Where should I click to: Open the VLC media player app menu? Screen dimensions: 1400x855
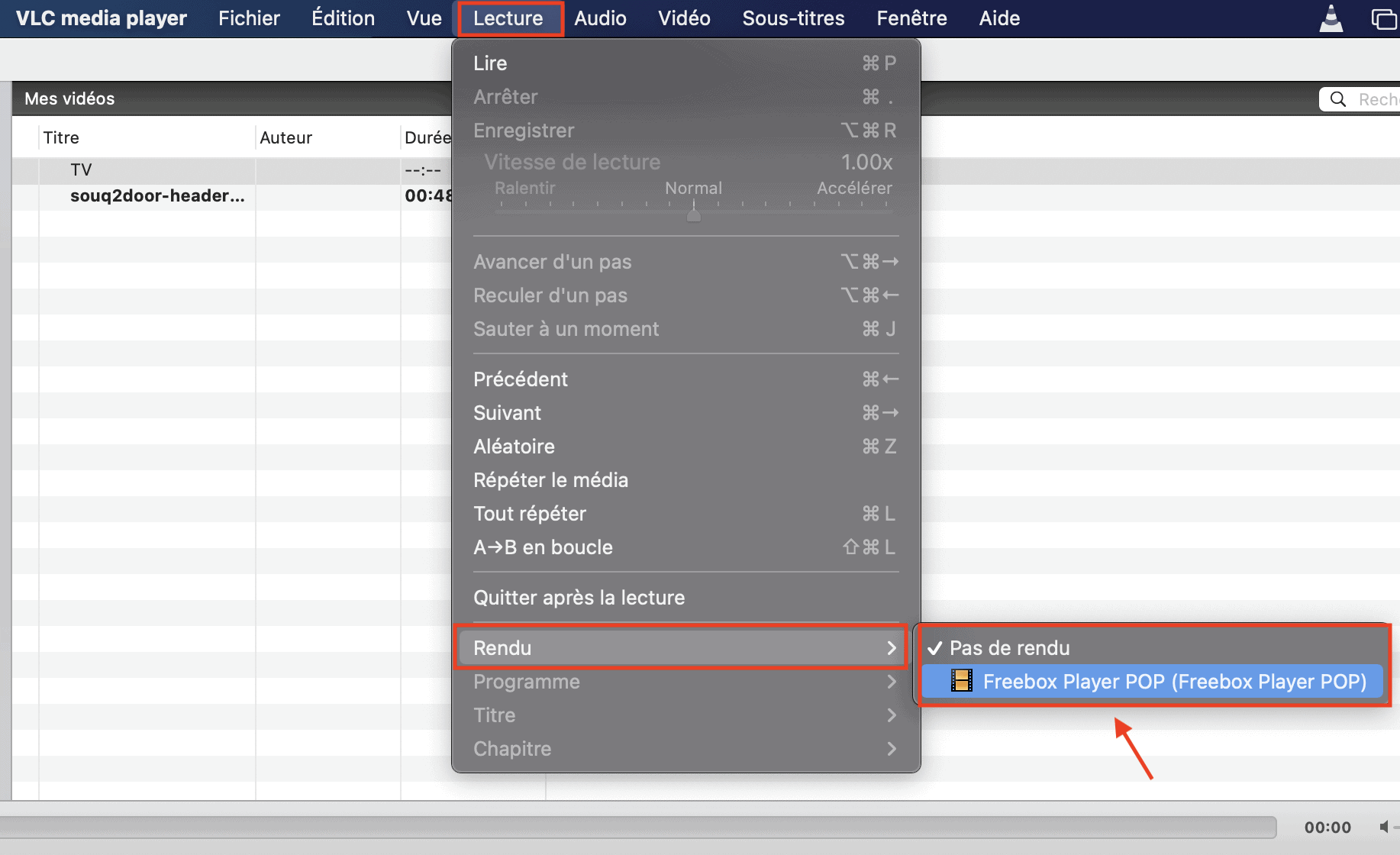[102, 18]
